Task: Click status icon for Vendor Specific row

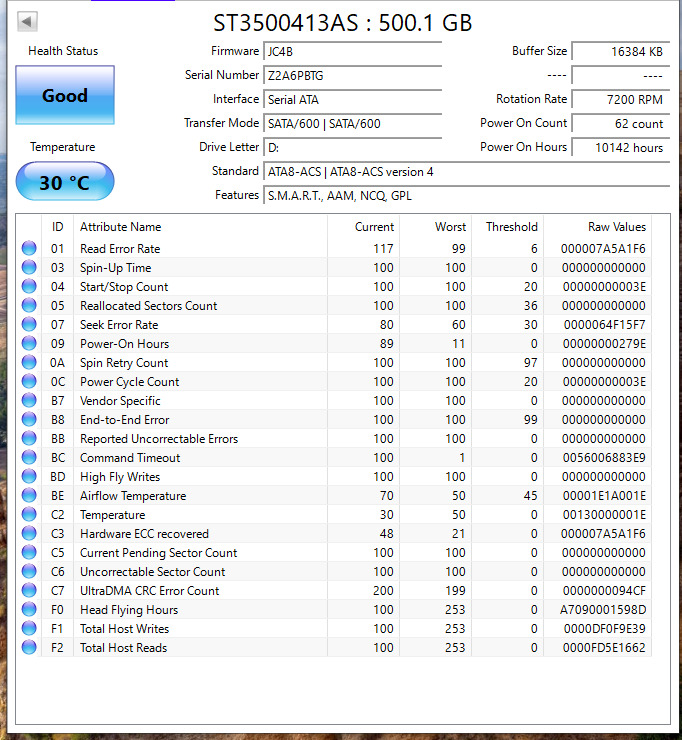Action: tap(29, 400)
